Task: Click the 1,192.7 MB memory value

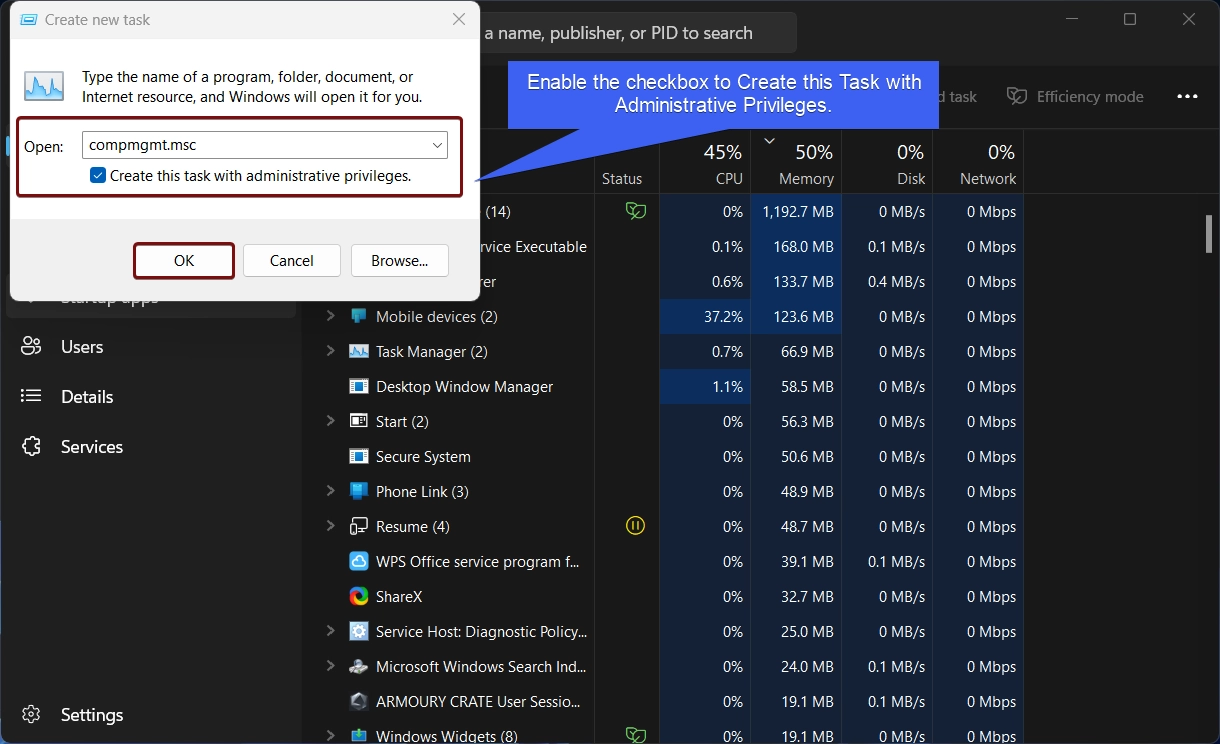Action: (x=798, y=212)
